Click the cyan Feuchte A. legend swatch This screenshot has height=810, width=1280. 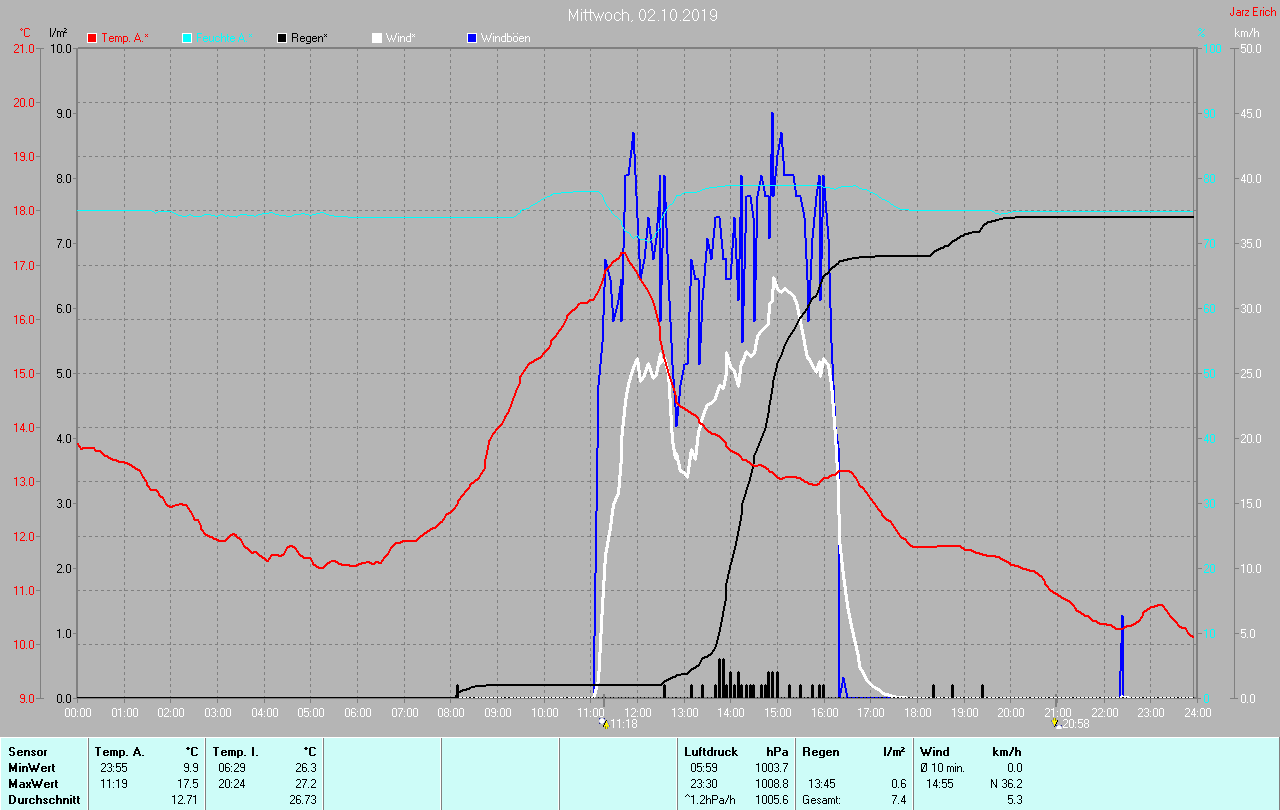(187, 38)
